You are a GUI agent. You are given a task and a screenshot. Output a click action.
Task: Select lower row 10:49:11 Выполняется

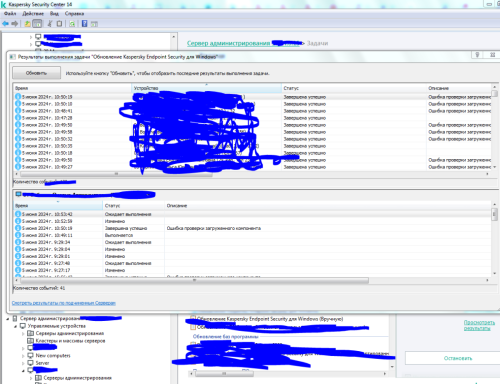coord(252,235)
